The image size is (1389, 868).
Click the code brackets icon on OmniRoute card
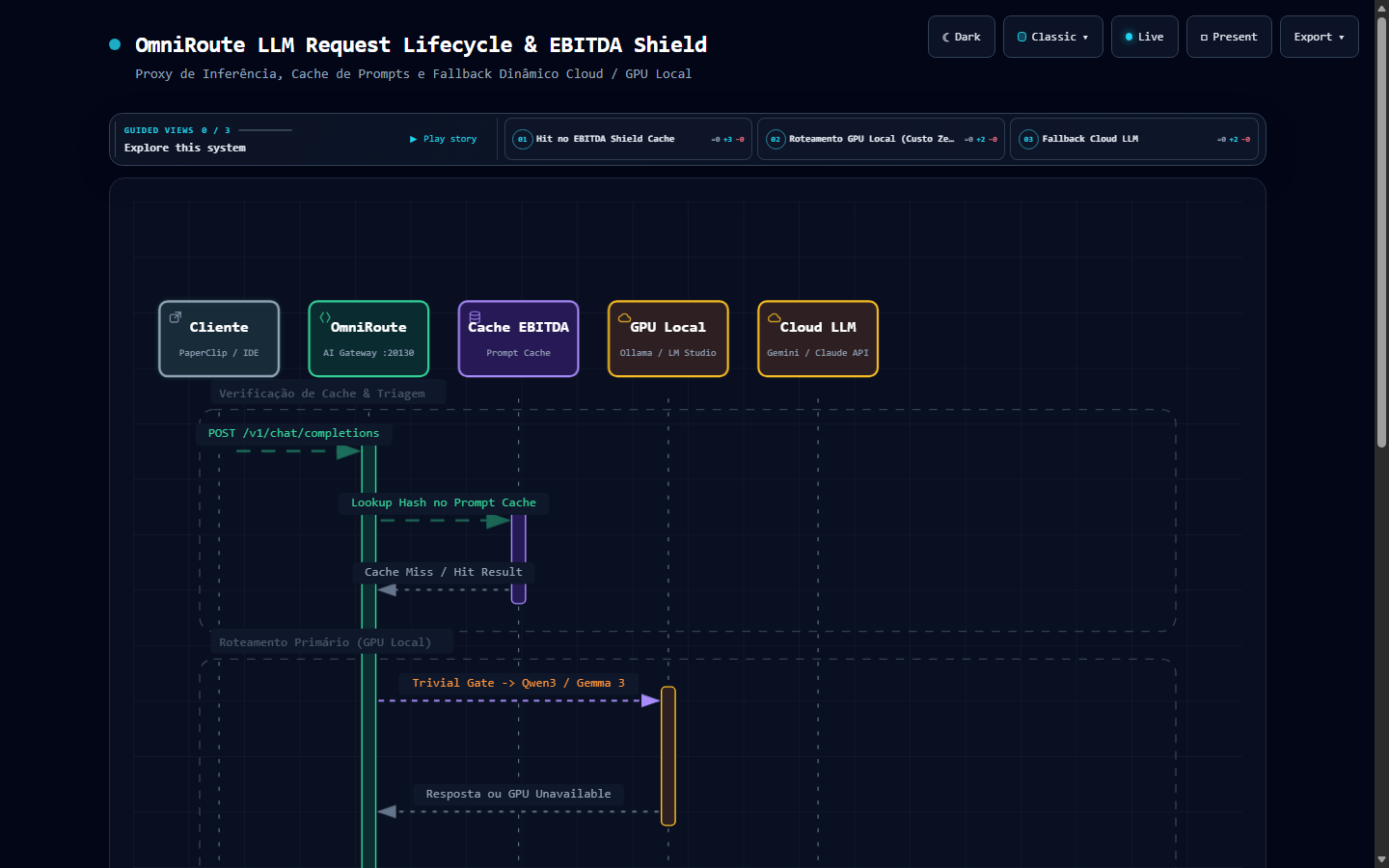325,316
